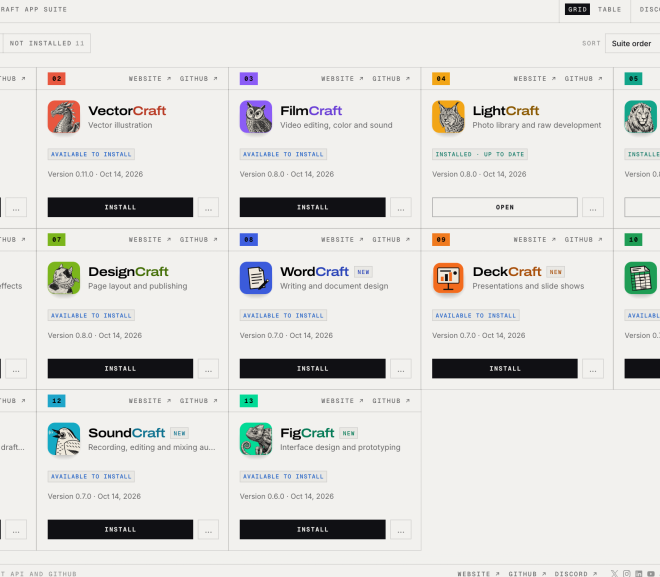Open footer Website link
The height and width of the screenshot is (577, 660).
tap(478, 574)
